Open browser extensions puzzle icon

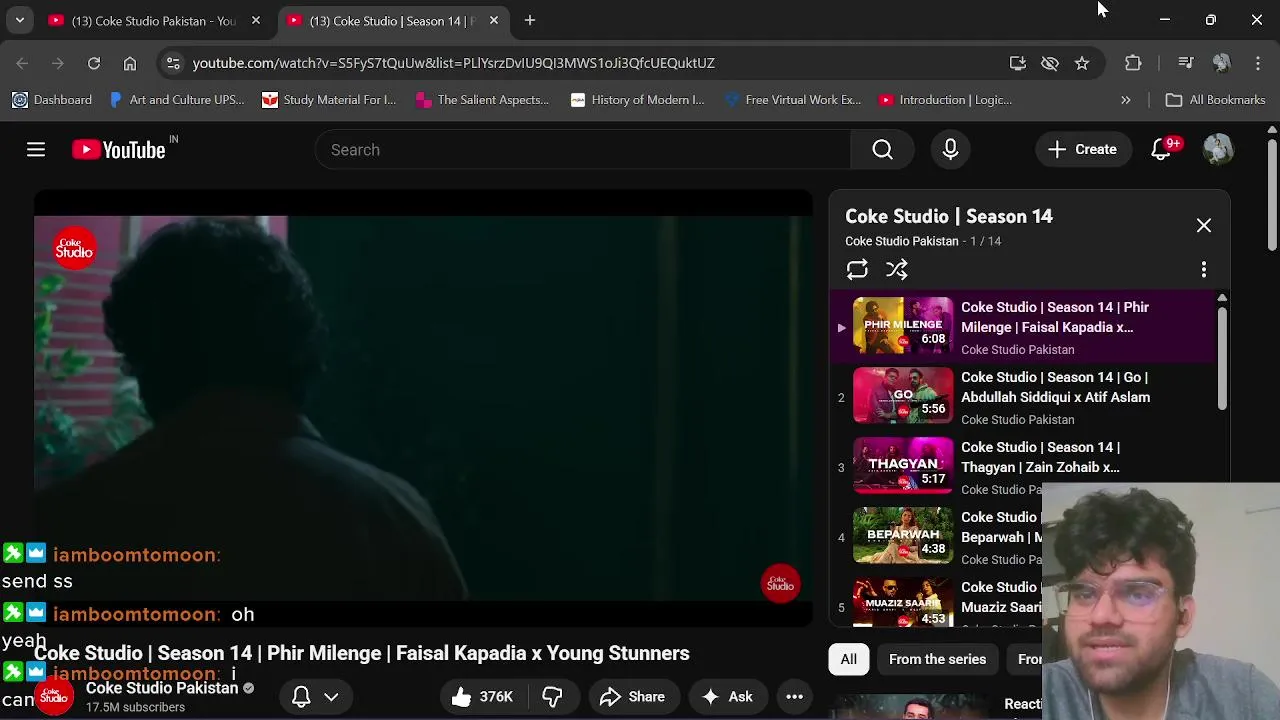tap(1133, 63)
